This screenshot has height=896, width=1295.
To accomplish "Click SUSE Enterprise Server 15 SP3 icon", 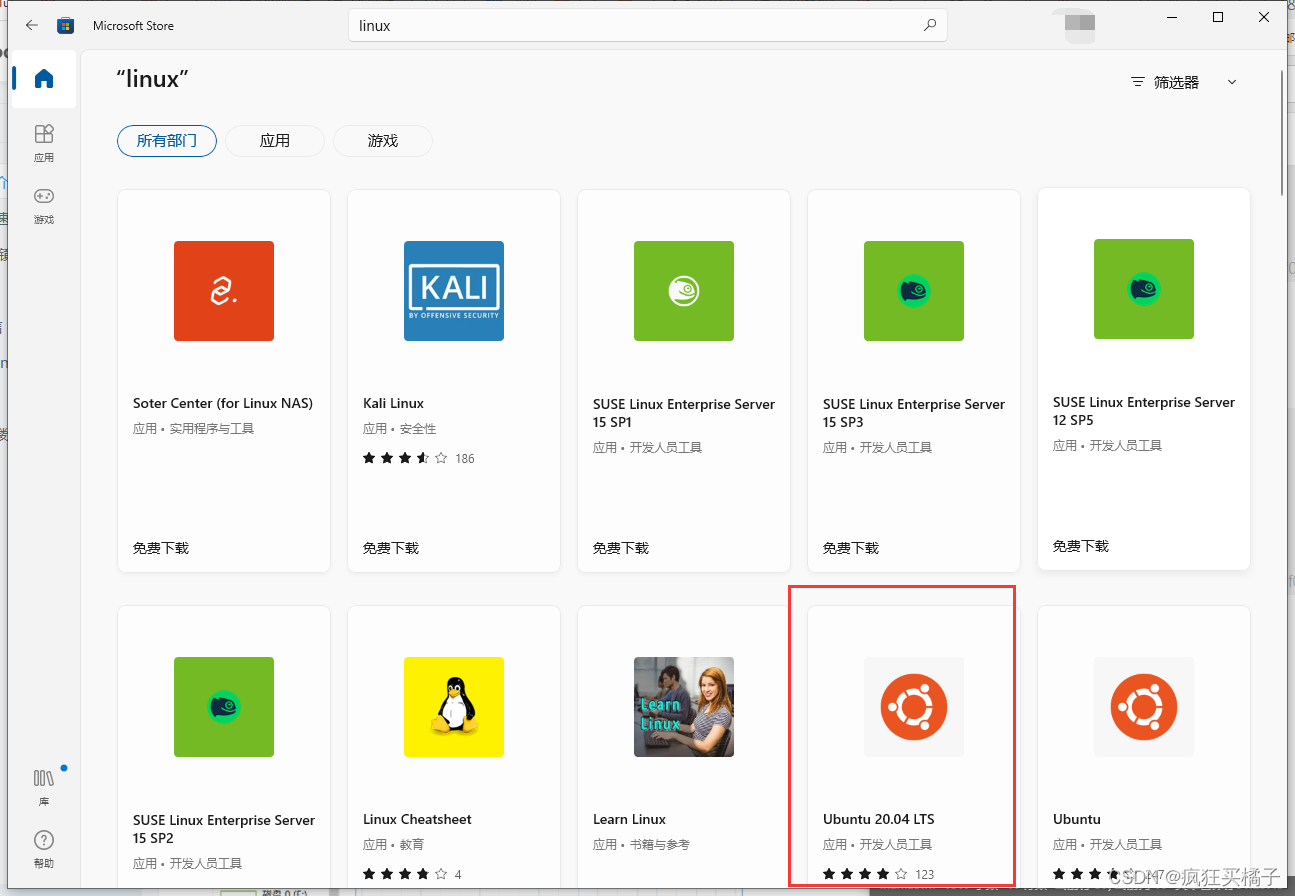I will (x=914, y=291).
